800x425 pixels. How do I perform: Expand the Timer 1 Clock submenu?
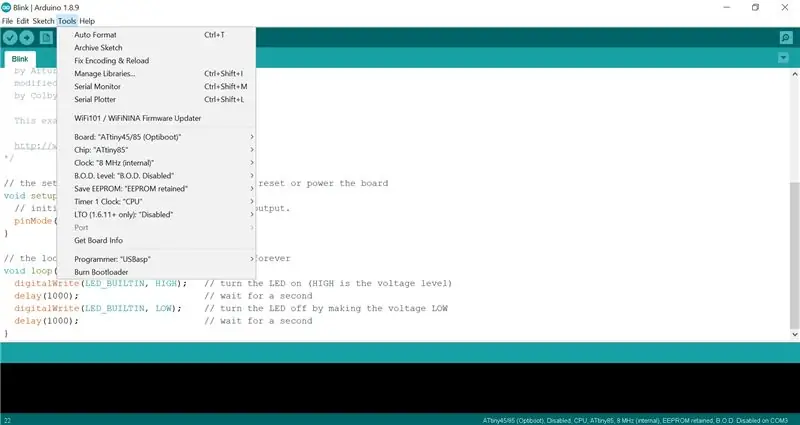tap(156, 202)
